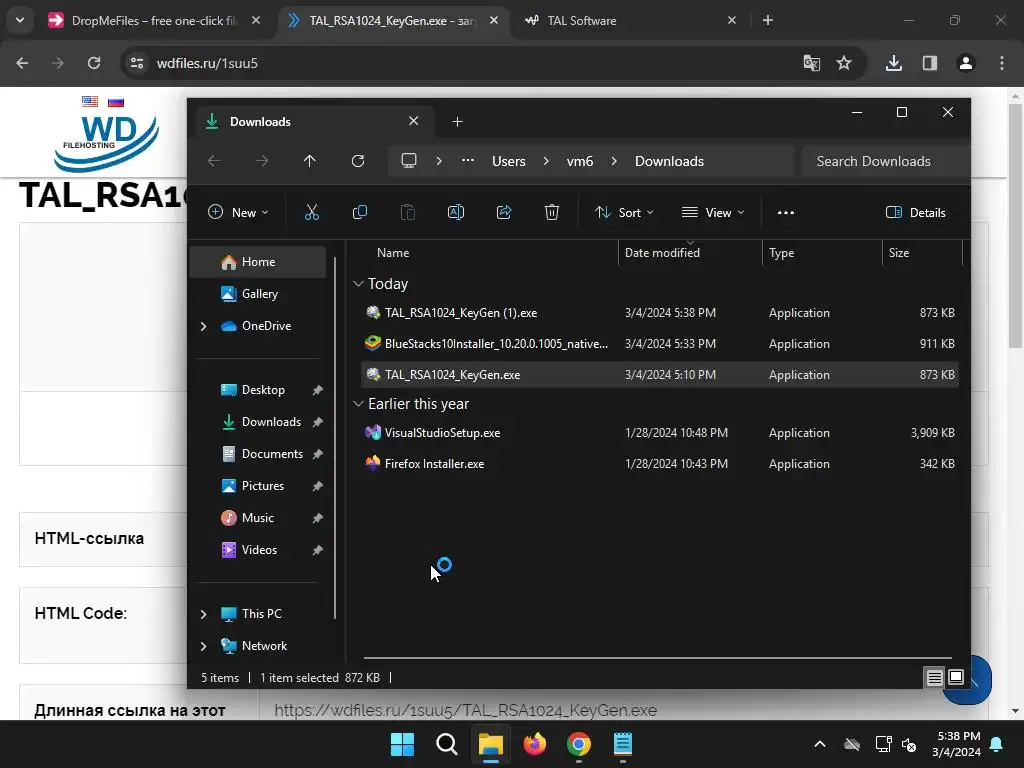Screen dimensions: 1024x768
Task: Select Firefox Installer.exe file
Action: (660, 464)
